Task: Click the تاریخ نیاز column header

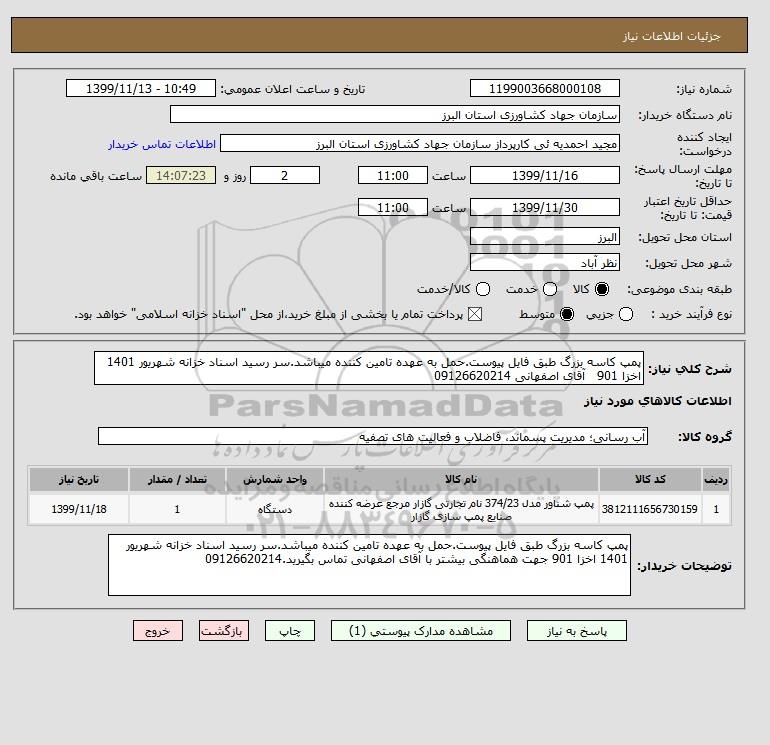Action: point(79,479)
